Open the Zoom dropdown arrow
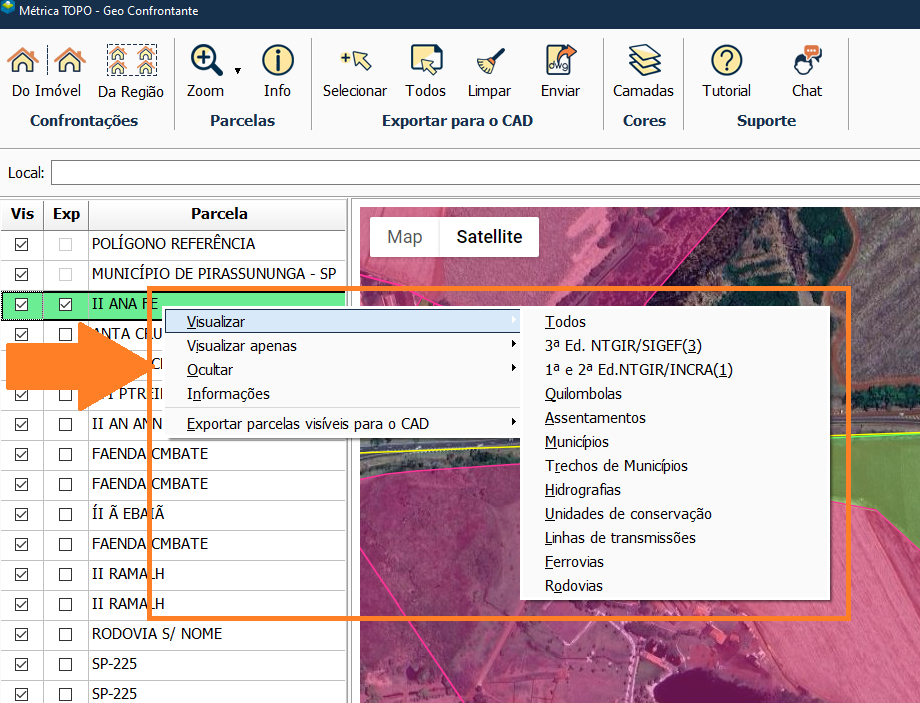 click(x=238, y=71)
